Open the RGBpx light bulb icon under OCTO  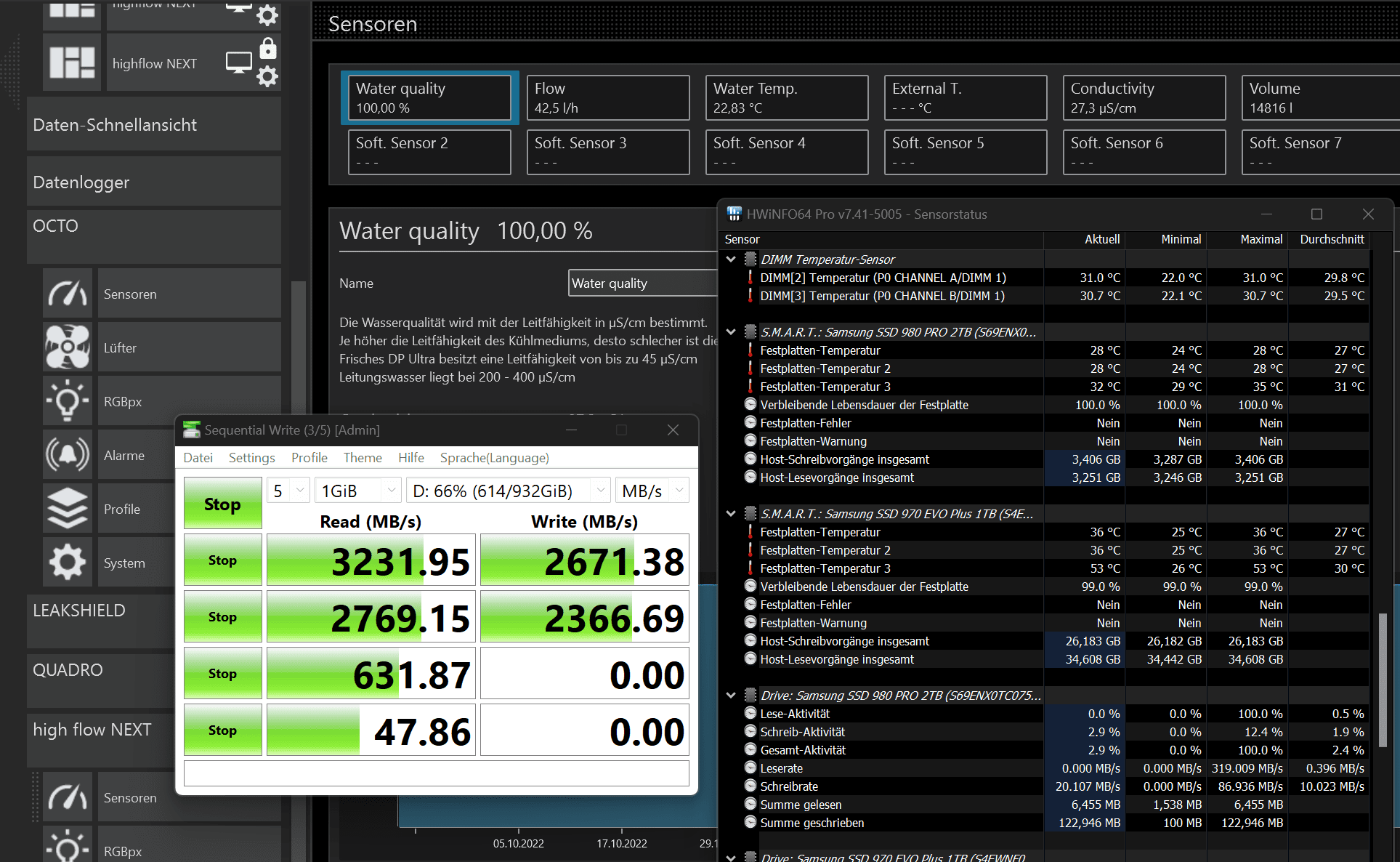(x=68, y=401)
